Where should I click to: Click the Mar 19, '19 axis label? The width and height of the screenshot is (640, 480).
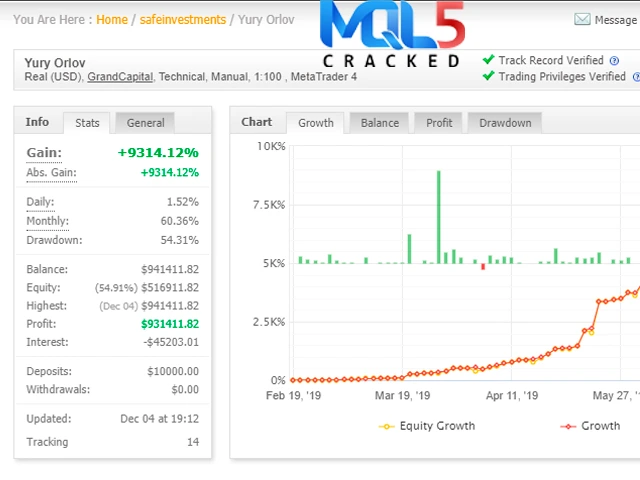pyautogui.click(x=402, y=396)
